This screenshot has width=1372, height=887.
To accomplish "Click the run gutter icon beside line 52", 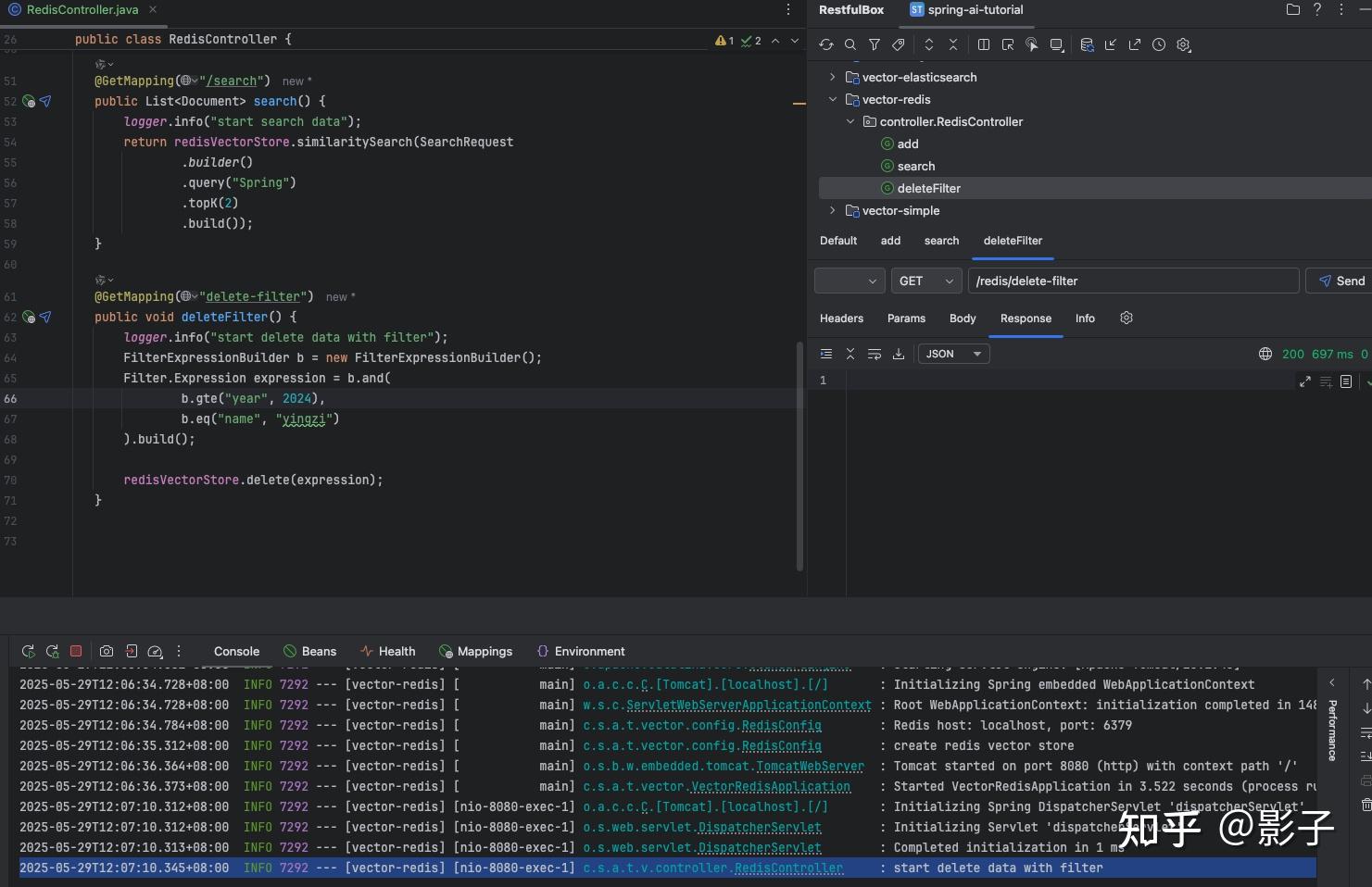I will point(29,101).
